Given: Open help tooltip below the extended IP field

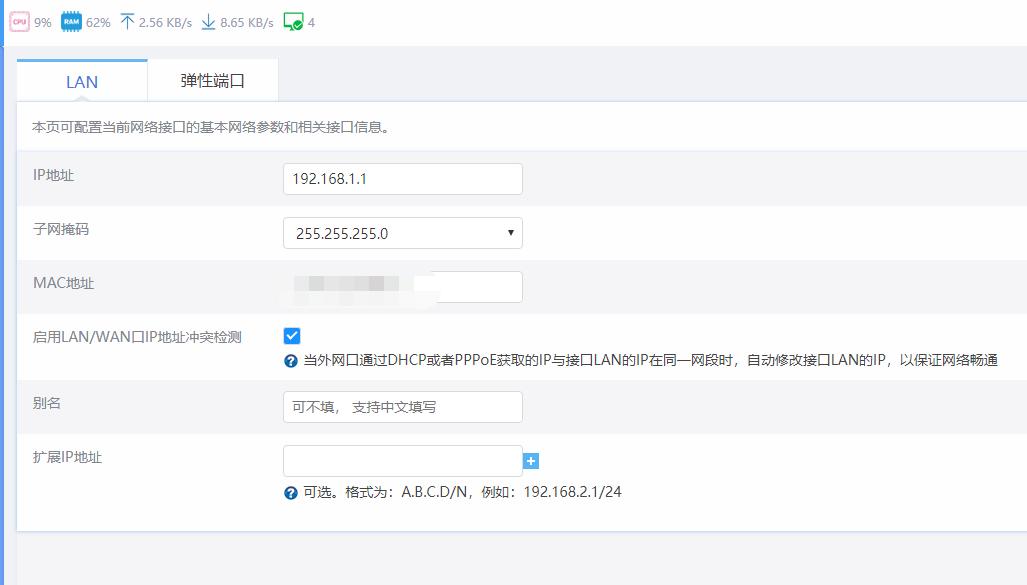Looking at the screenshot, I should coord(289,491).
